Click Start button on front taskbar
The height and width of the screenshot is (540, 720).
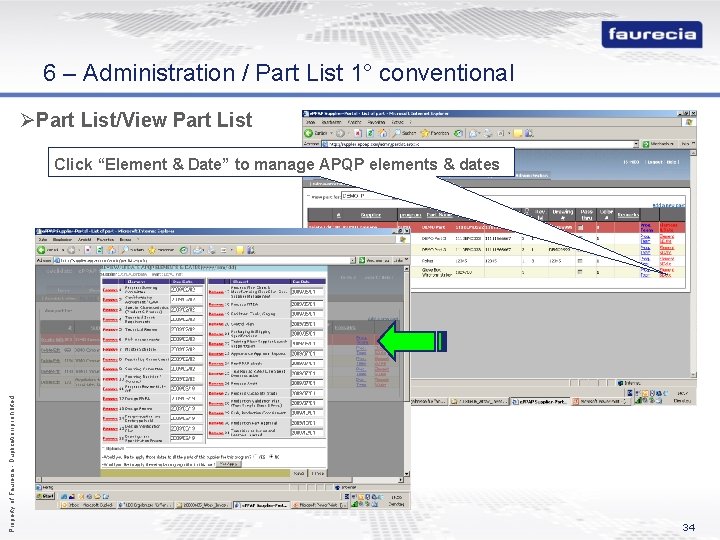[45, 496]
